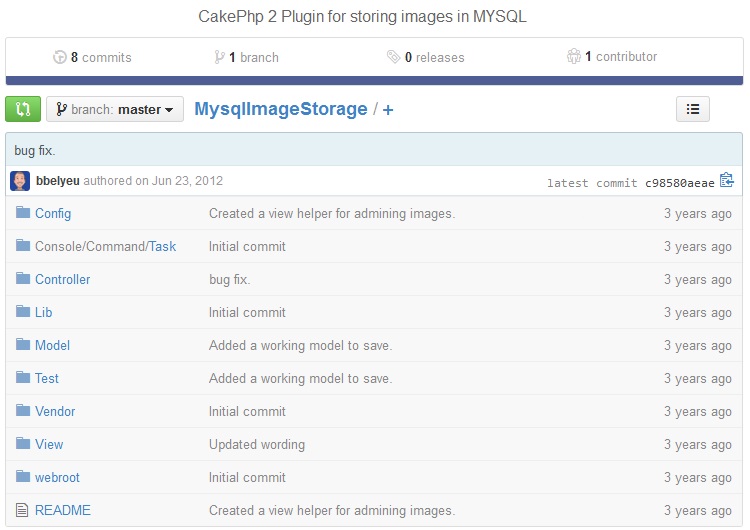
Task: Click the Controller folder icon
Action: 22,278
